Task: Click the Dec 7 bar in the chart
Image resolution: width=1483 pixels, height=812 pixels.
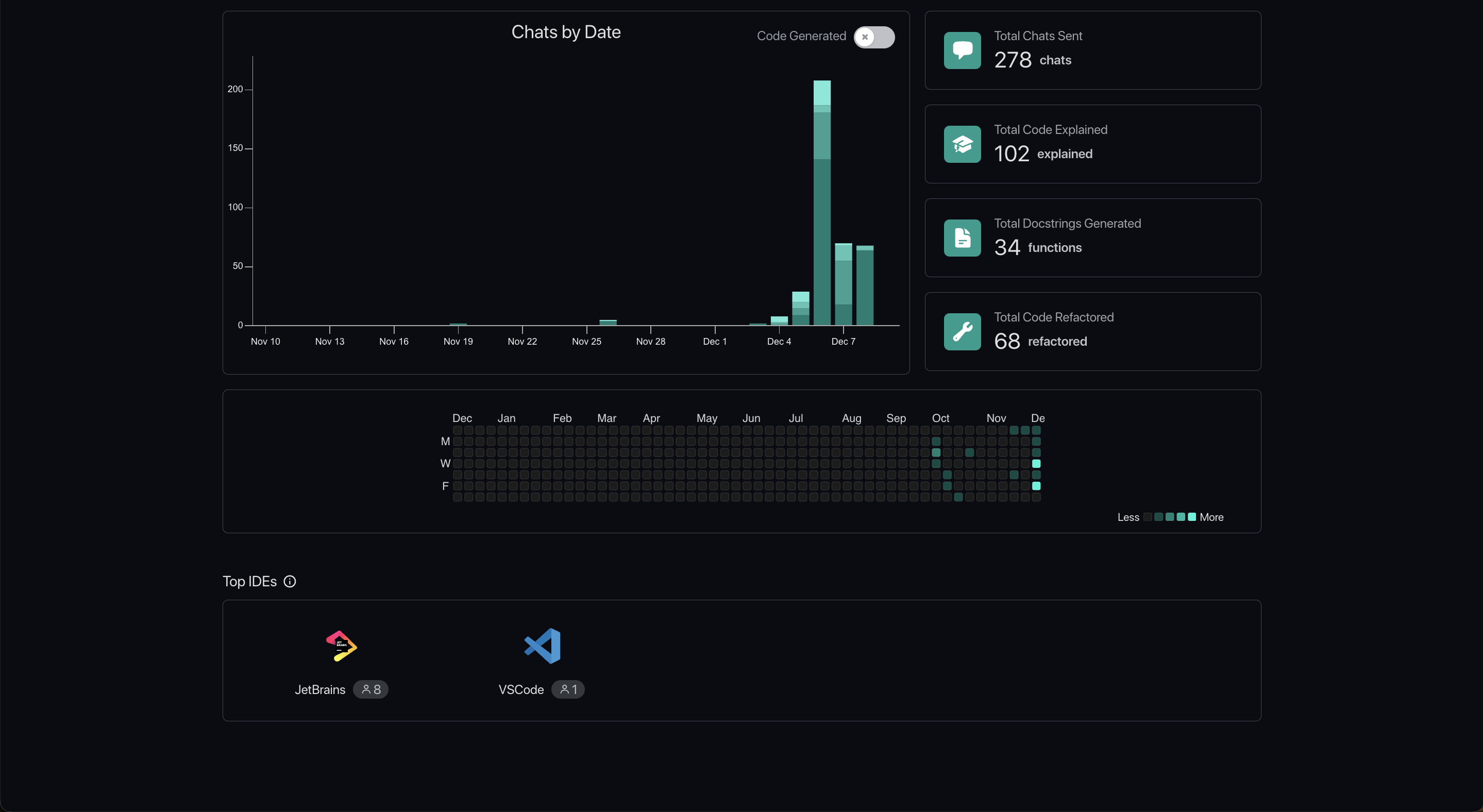Action: (844, 284)
